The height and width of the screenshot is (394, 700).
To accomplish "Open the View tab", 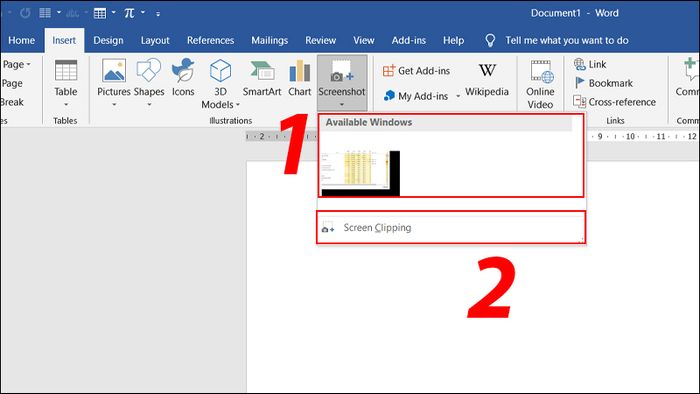I will (363, 40).
